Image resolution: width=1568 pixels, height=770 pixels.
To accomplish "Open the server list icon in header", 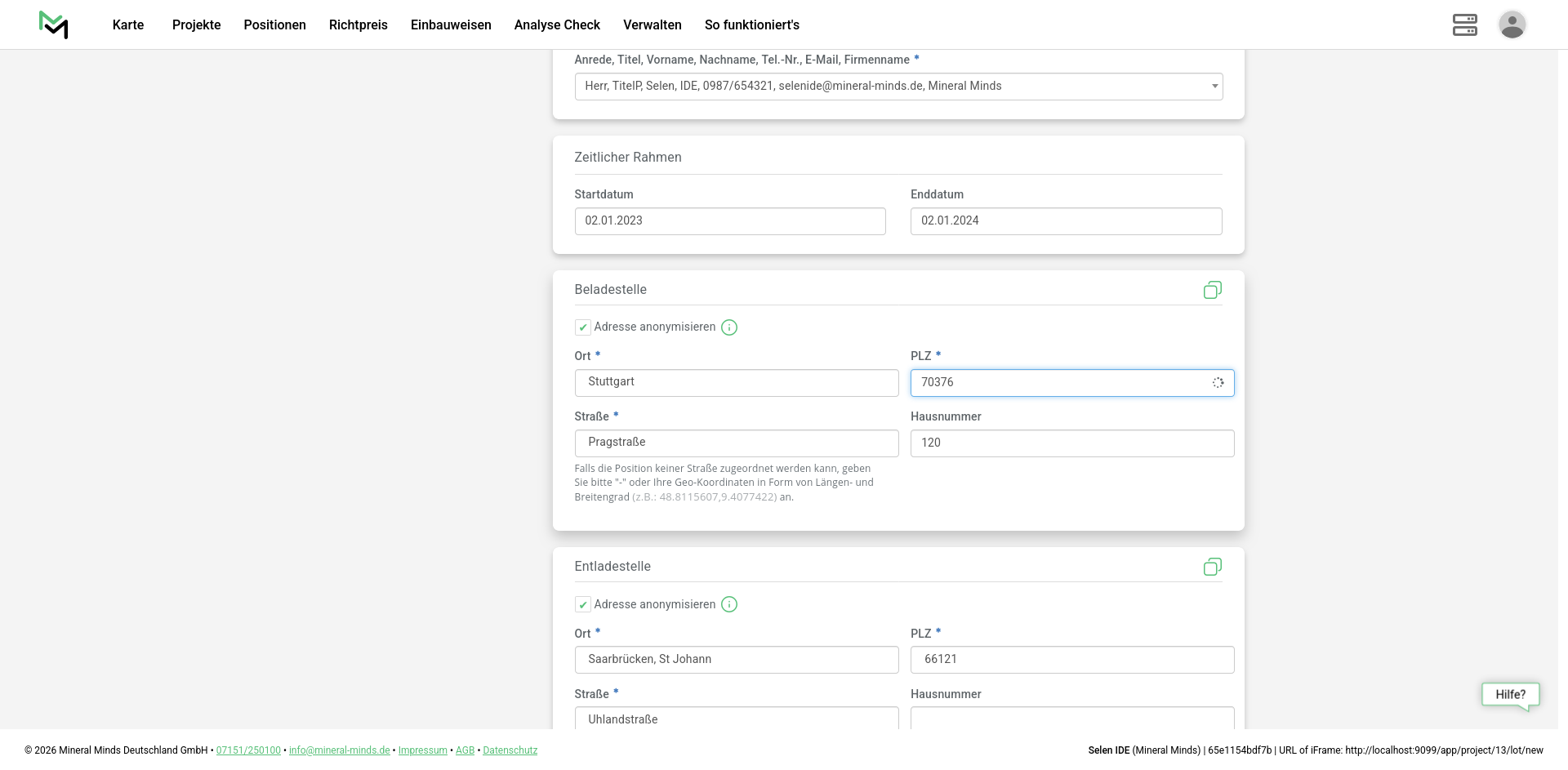I will pos(1464,24).
